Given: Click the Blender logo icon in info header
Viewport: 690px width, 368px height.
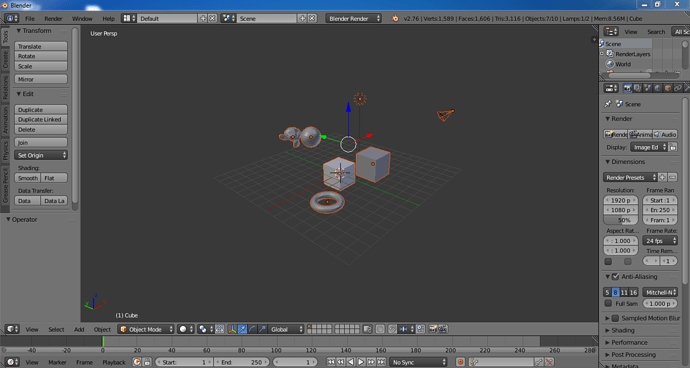Looking at the screenshot, I should point(395,18).
